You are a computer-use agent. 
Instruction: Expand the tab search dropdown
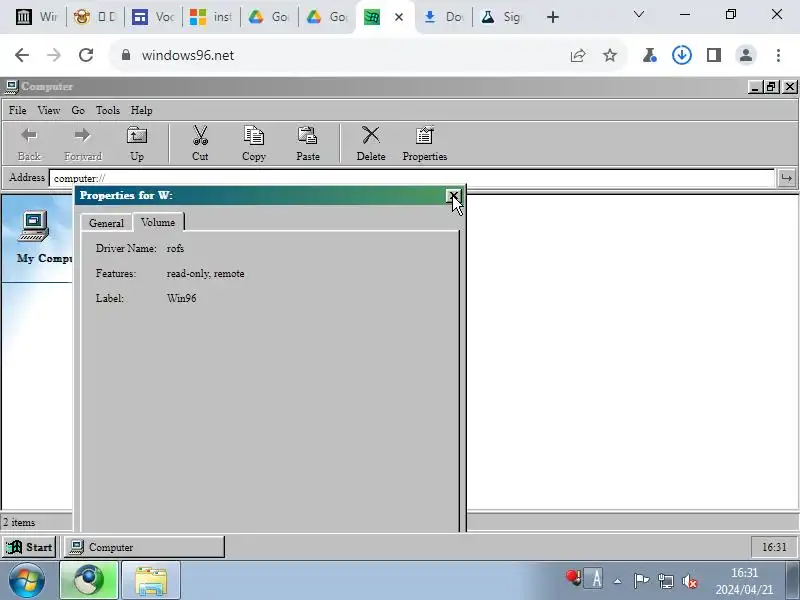(638, 14)
